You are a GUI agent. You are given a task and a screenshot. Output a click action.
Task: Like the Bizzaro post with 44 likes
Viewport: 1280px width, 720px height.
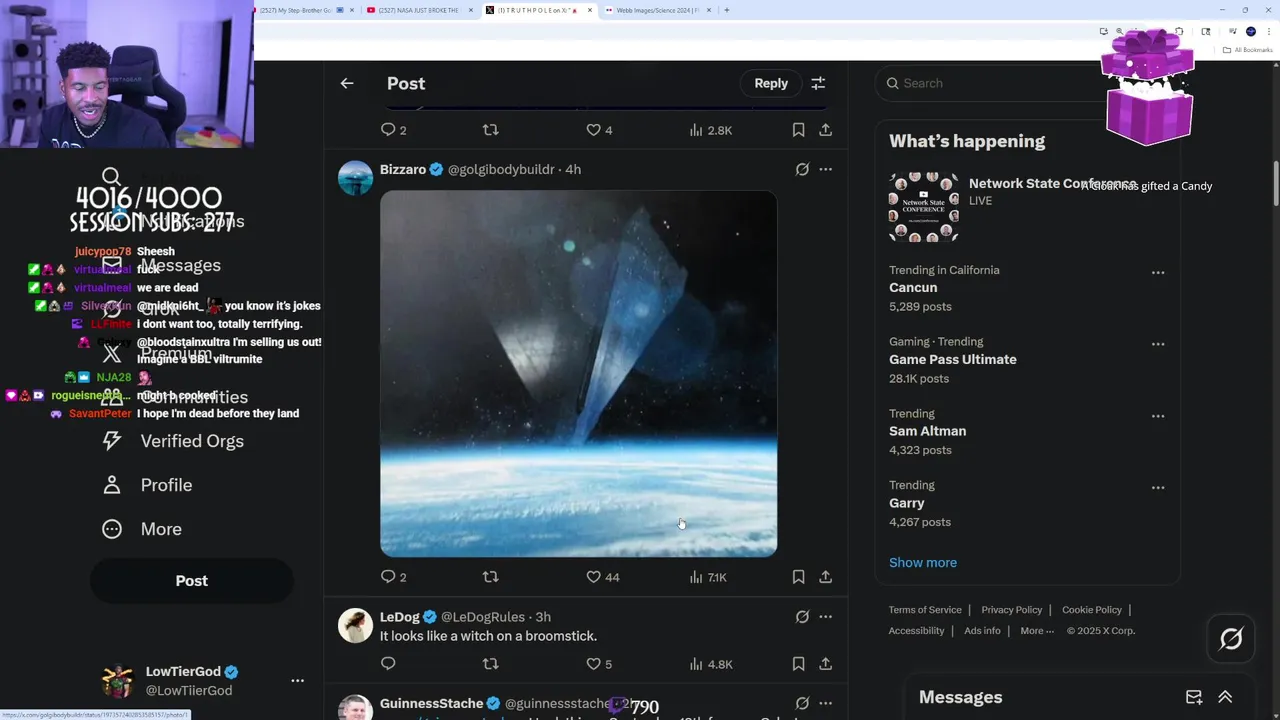pyautogui.click(x=593, y=577)
